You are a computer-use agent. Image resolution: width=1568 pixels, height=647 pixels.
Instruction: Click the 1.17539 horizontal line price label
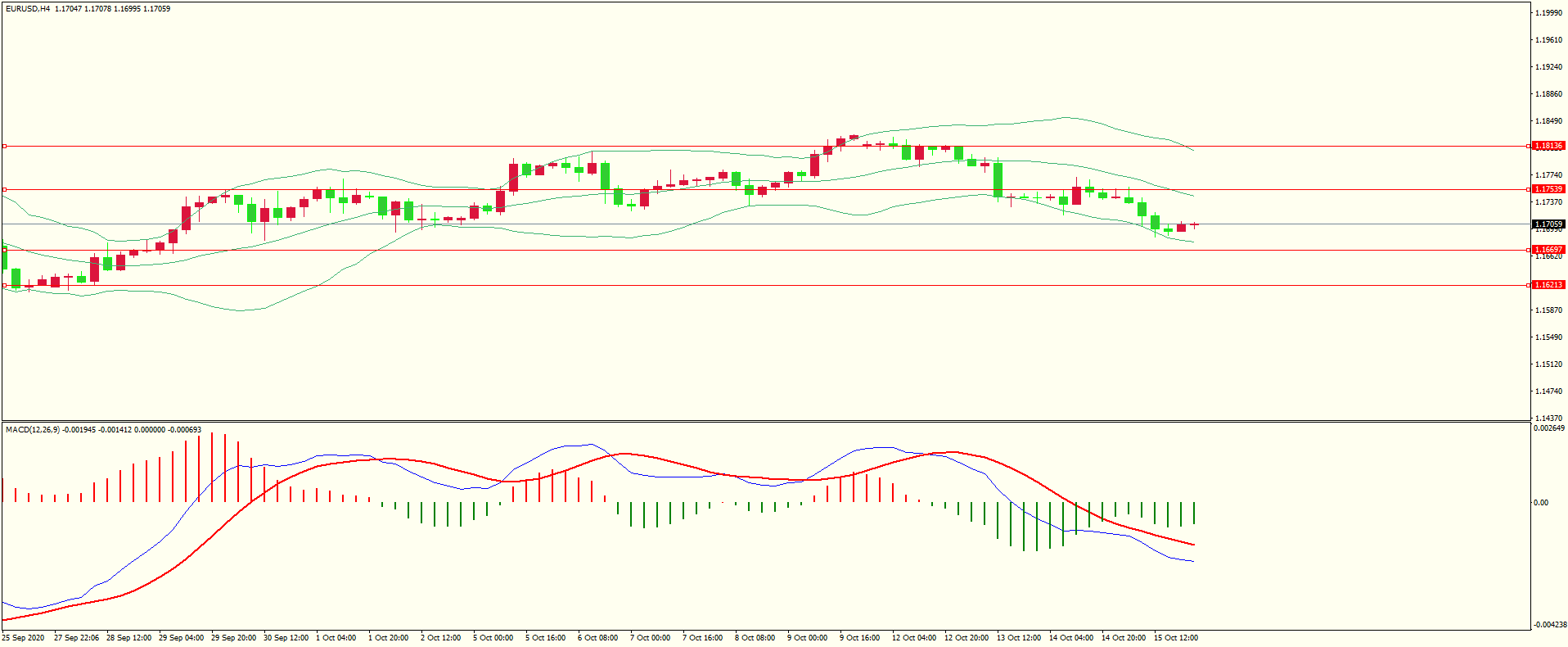pos(1548,189)
